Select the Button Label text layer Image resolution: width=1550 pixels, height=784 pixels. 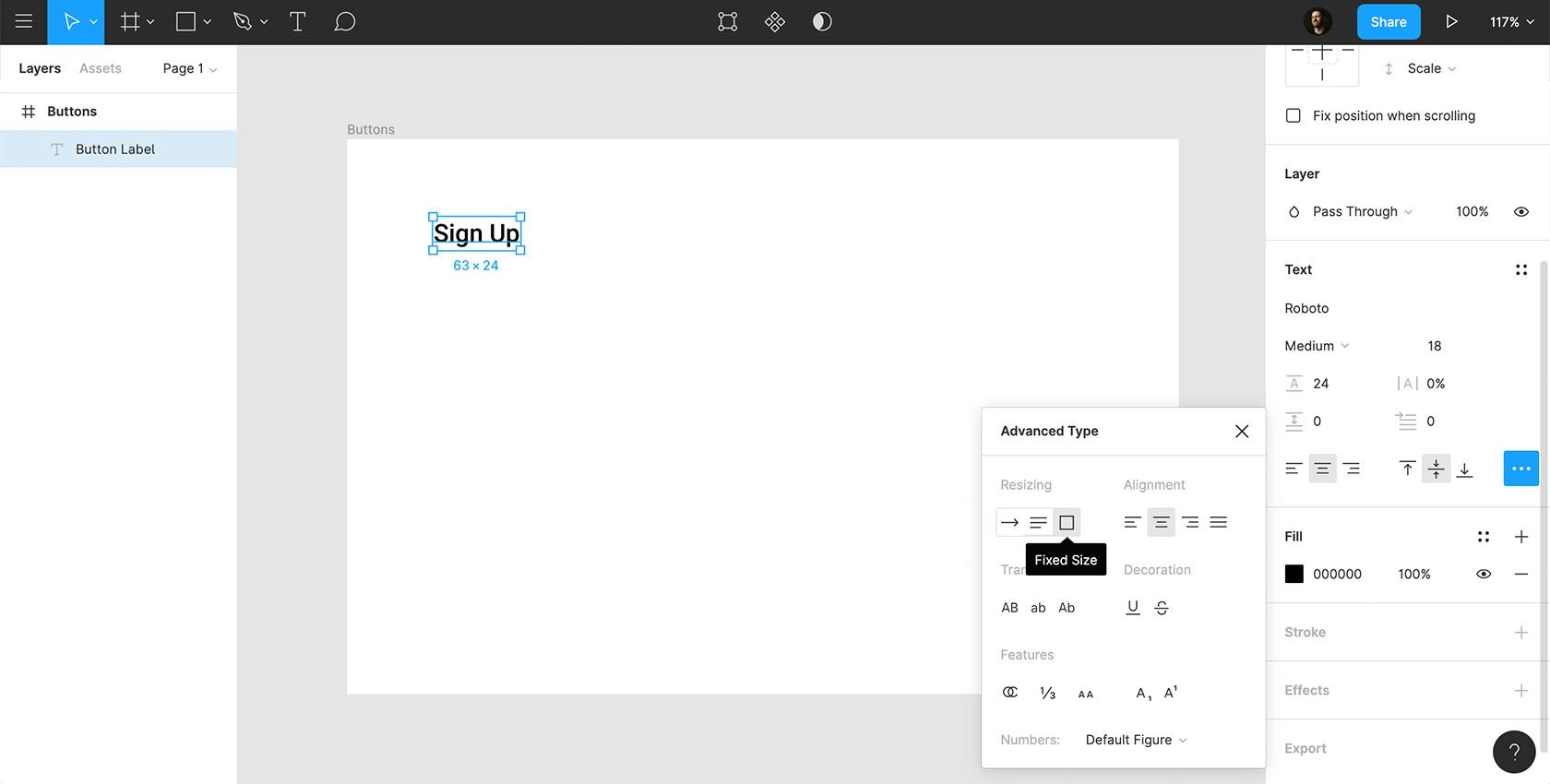click(x=115, y=149)
